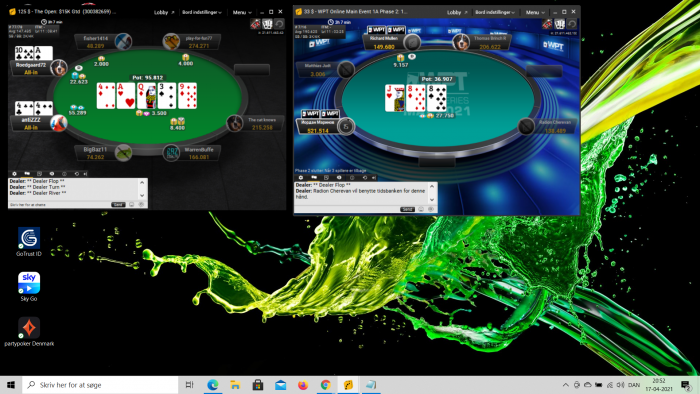Move WPT chat log down with scrollbar arrow
700x394 pixels.
click(432, 199)
